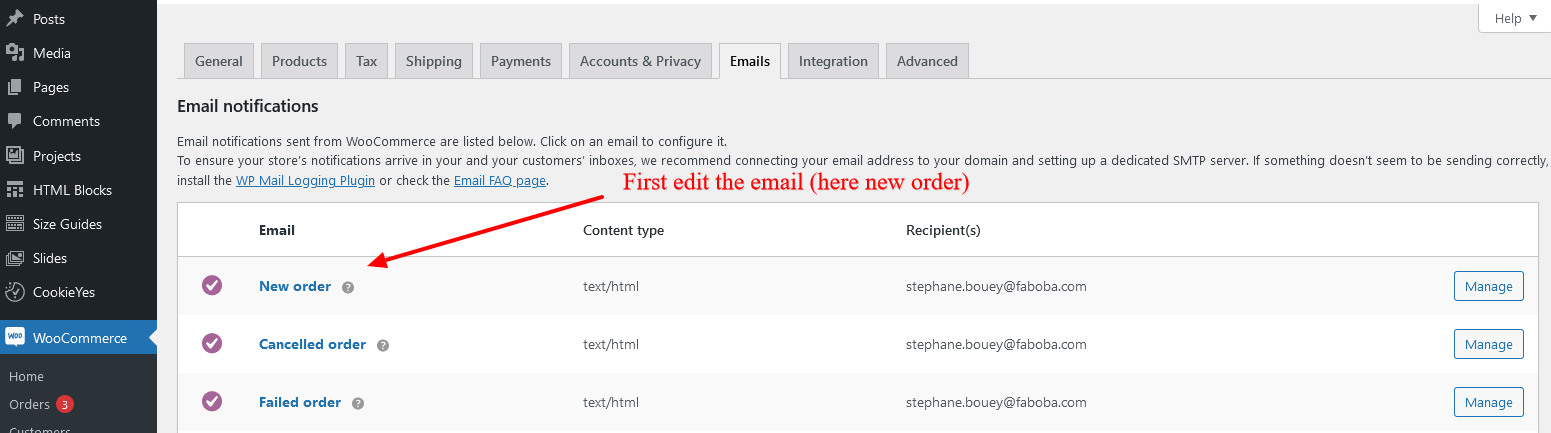Click the HTML Blocks grid icon
1551x433 pixels.
click(15, 190)
